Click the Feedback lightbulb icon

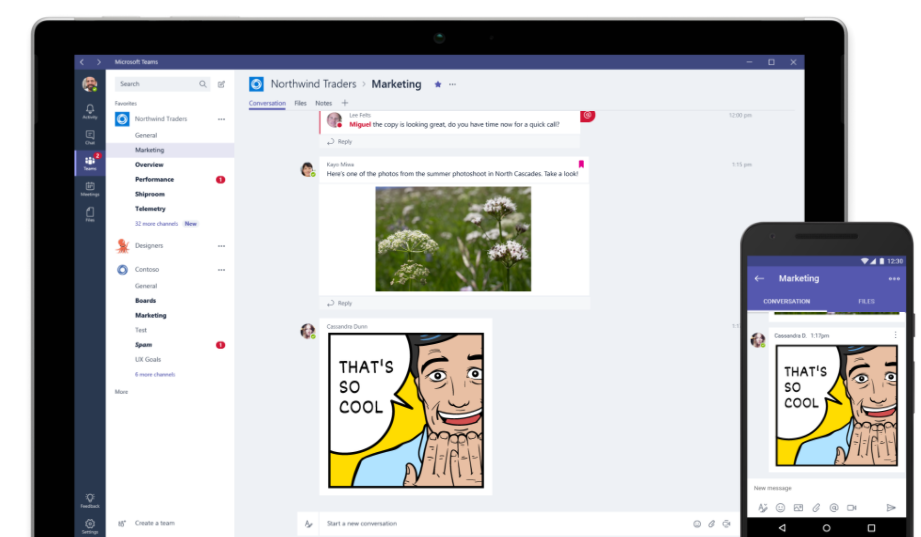[90, 499]
